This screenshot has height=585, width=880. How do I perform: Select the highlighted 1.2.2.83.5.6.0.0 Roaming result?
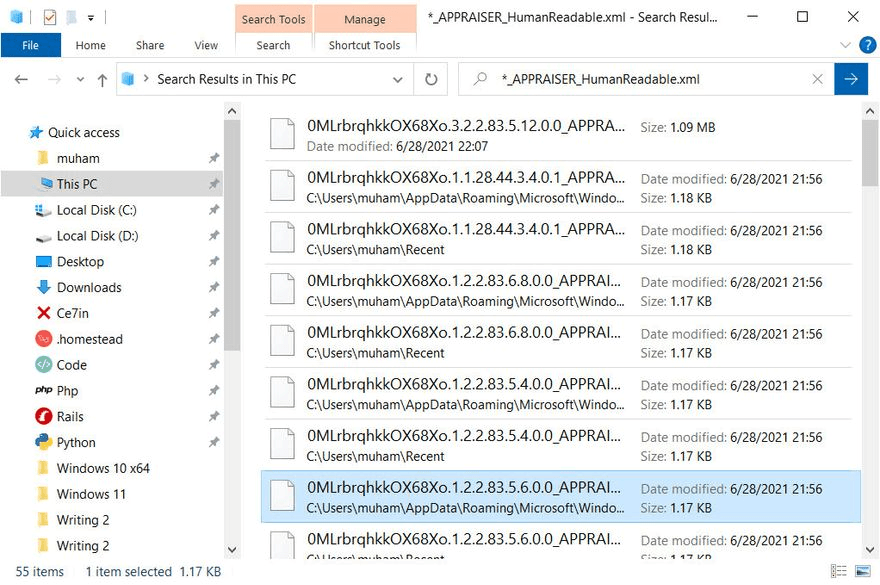click(560, 497)
